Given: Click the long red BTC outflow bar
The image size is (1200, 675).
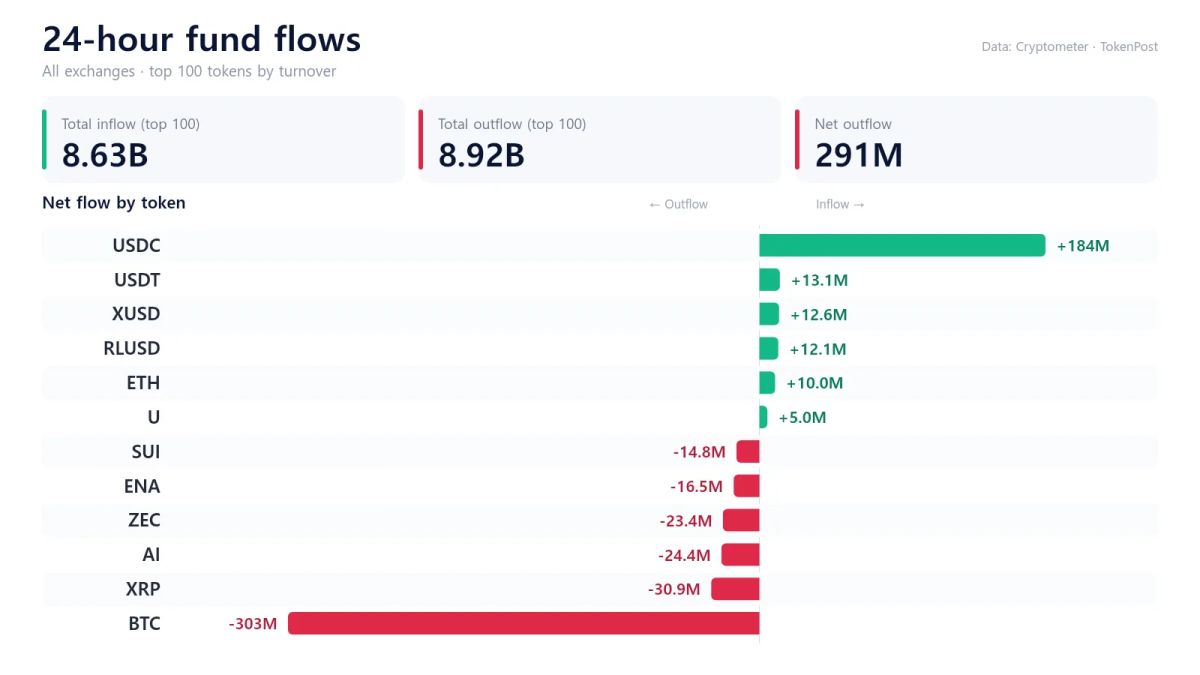Looking at the screenshot, I should [x=524, y=623].
